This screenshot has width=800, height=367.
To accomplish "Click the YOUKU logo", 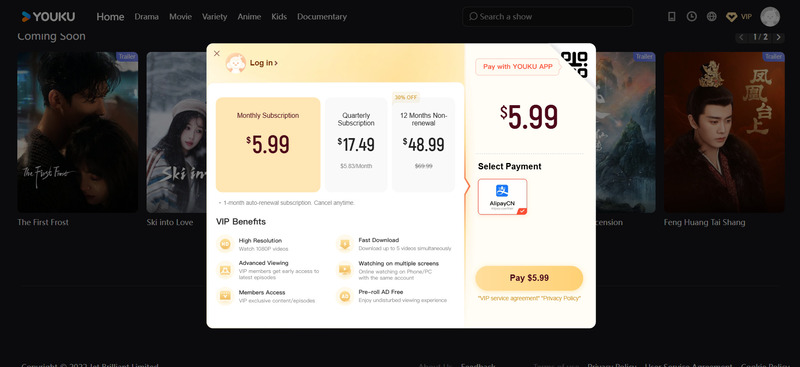I will [x=48, y=17].
